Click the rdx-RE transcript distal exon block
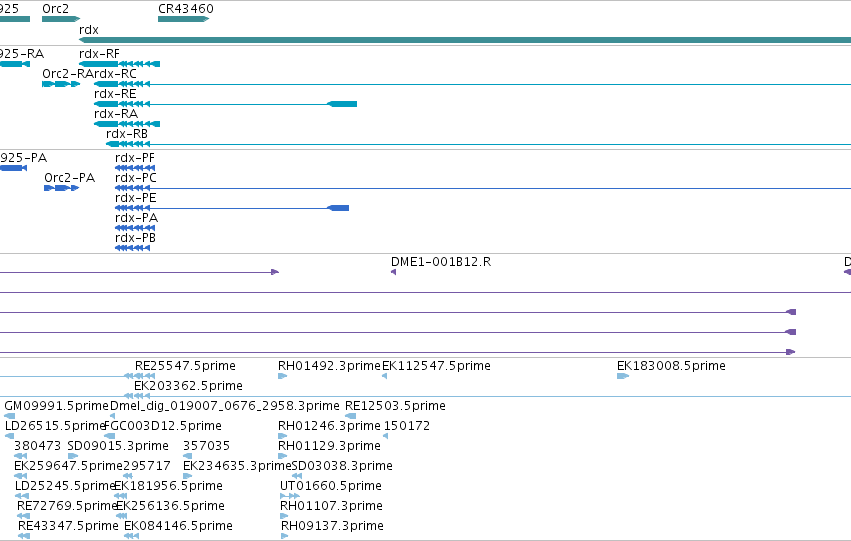The width and height of the screenshot is (851, 541). coord(343,104)
